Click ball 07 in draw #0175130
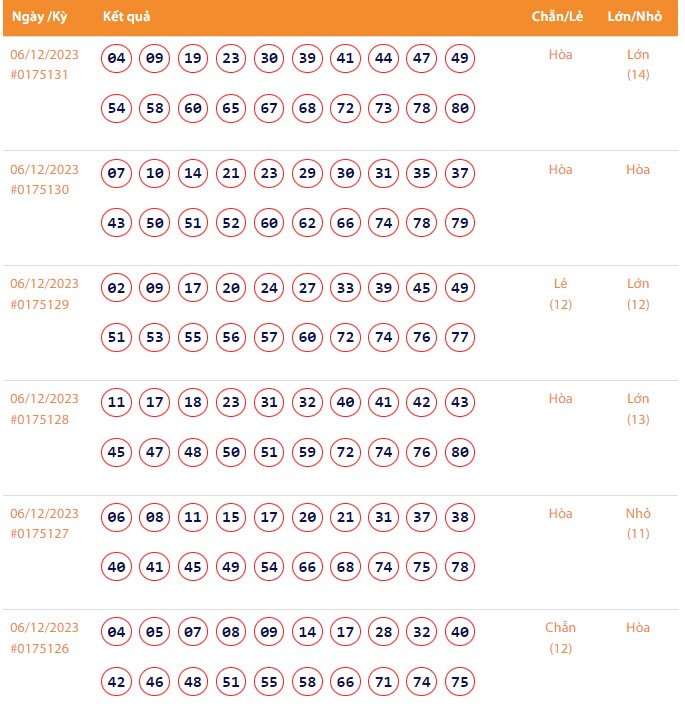 click(117, 174)
